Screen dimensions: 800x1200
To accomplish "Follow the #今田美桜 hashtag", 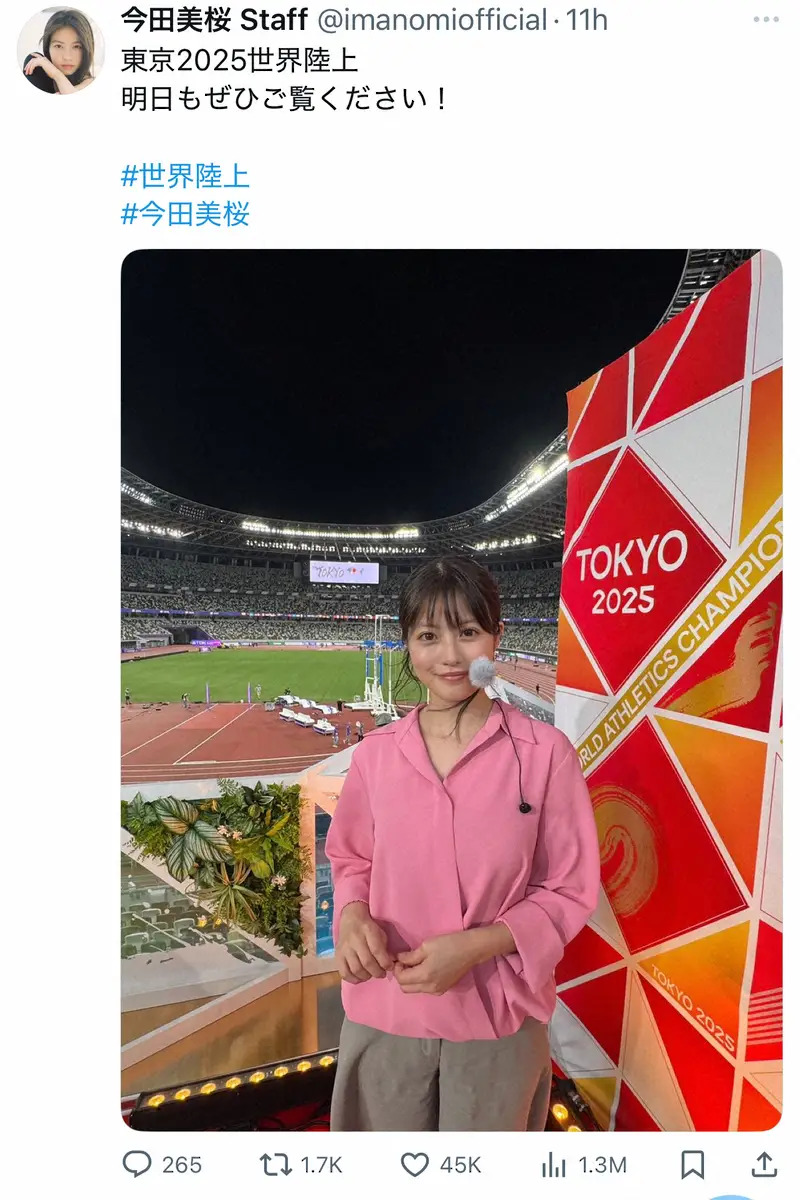I will point(185,214).
